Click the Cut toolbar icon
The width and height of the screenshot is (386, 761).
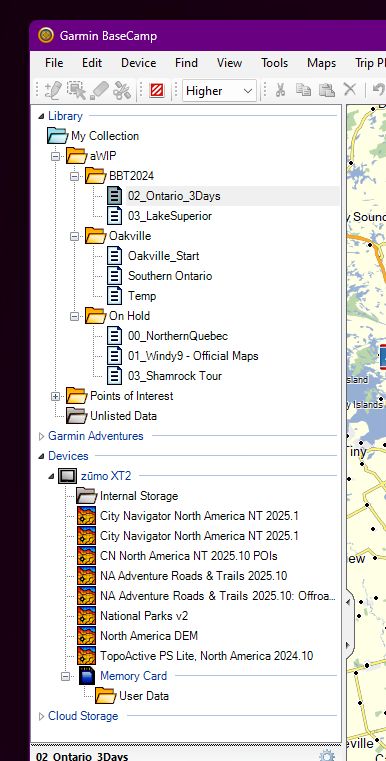tap(280, 90)
